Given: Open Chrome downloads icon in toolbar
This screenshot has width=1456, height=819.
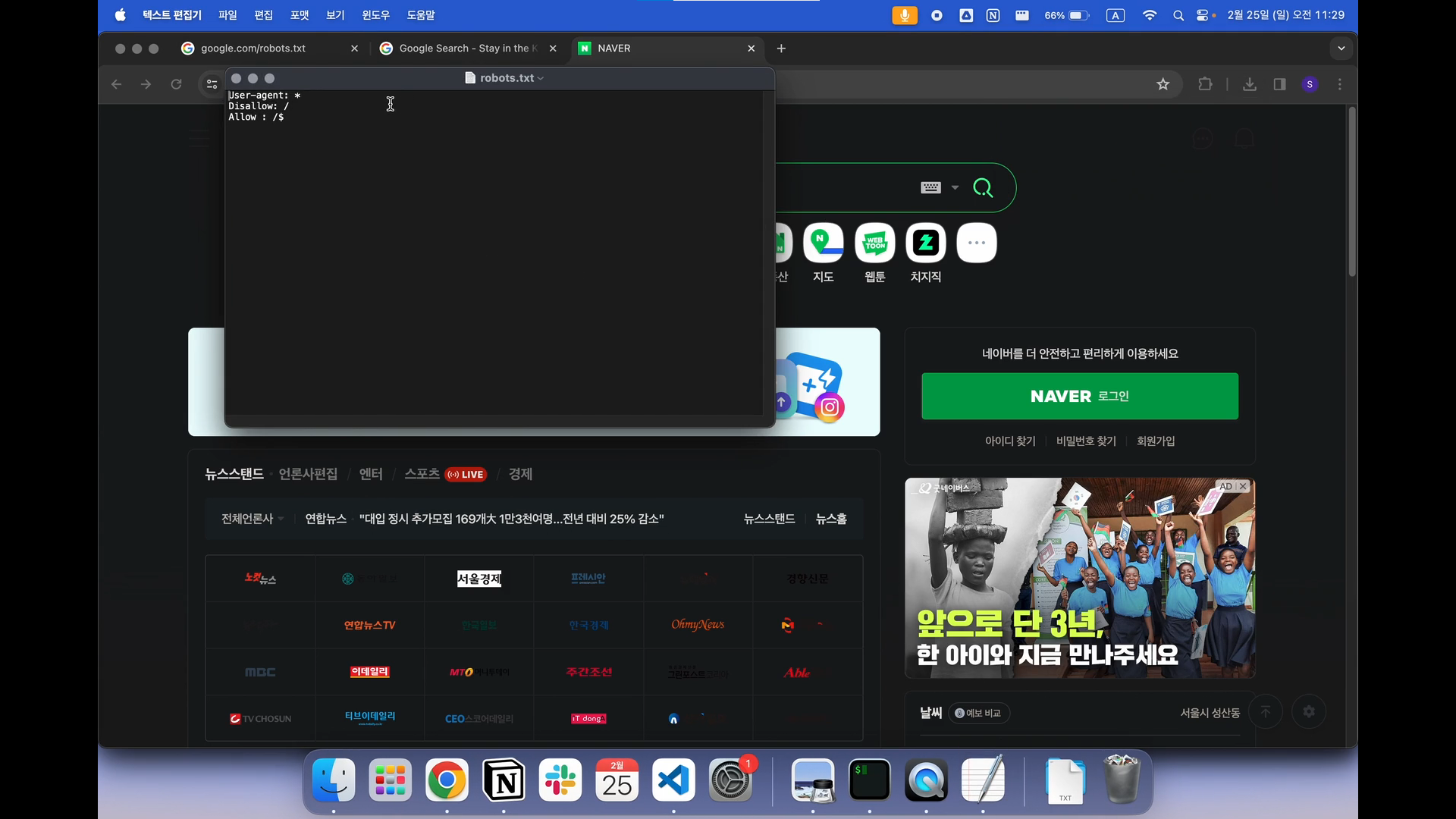Looking at the screenshot, I should click(1250, 84).
